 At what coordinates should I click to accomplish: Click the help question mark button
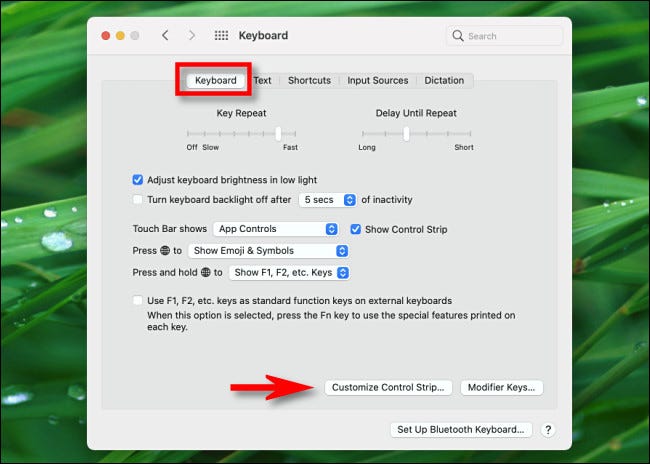pos(548,429)
